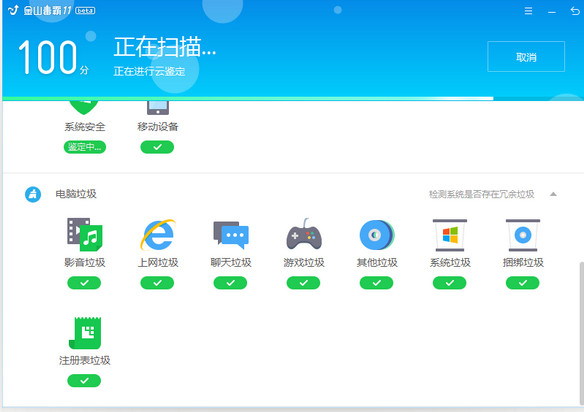Image resolution: width=584 pixels, height=412 pixels.
Task: Click the green check badge under 注册表垃圾
Action: 84,381
